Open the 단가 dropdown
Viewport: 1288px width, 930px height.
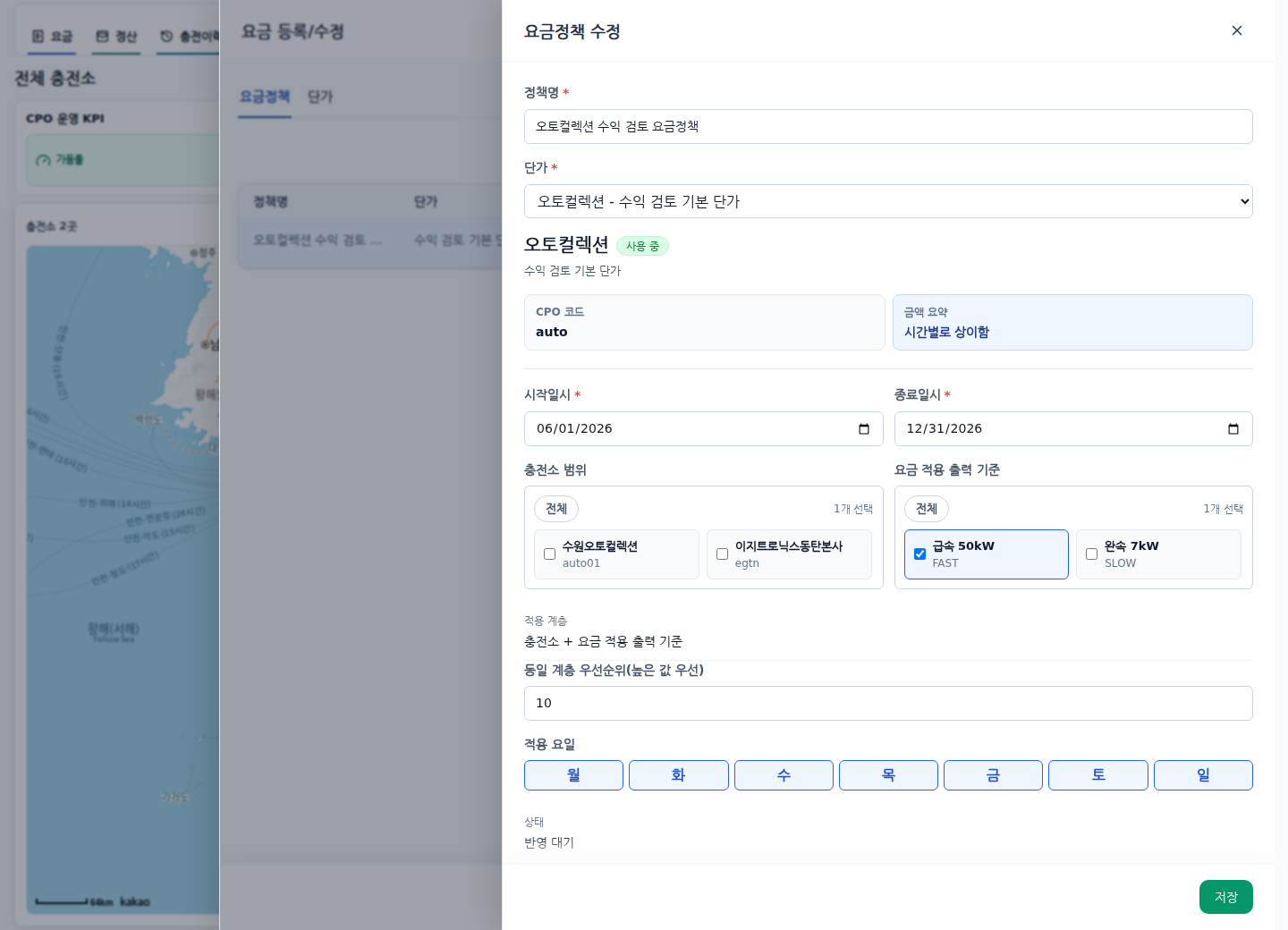click(x=888, y=201)
